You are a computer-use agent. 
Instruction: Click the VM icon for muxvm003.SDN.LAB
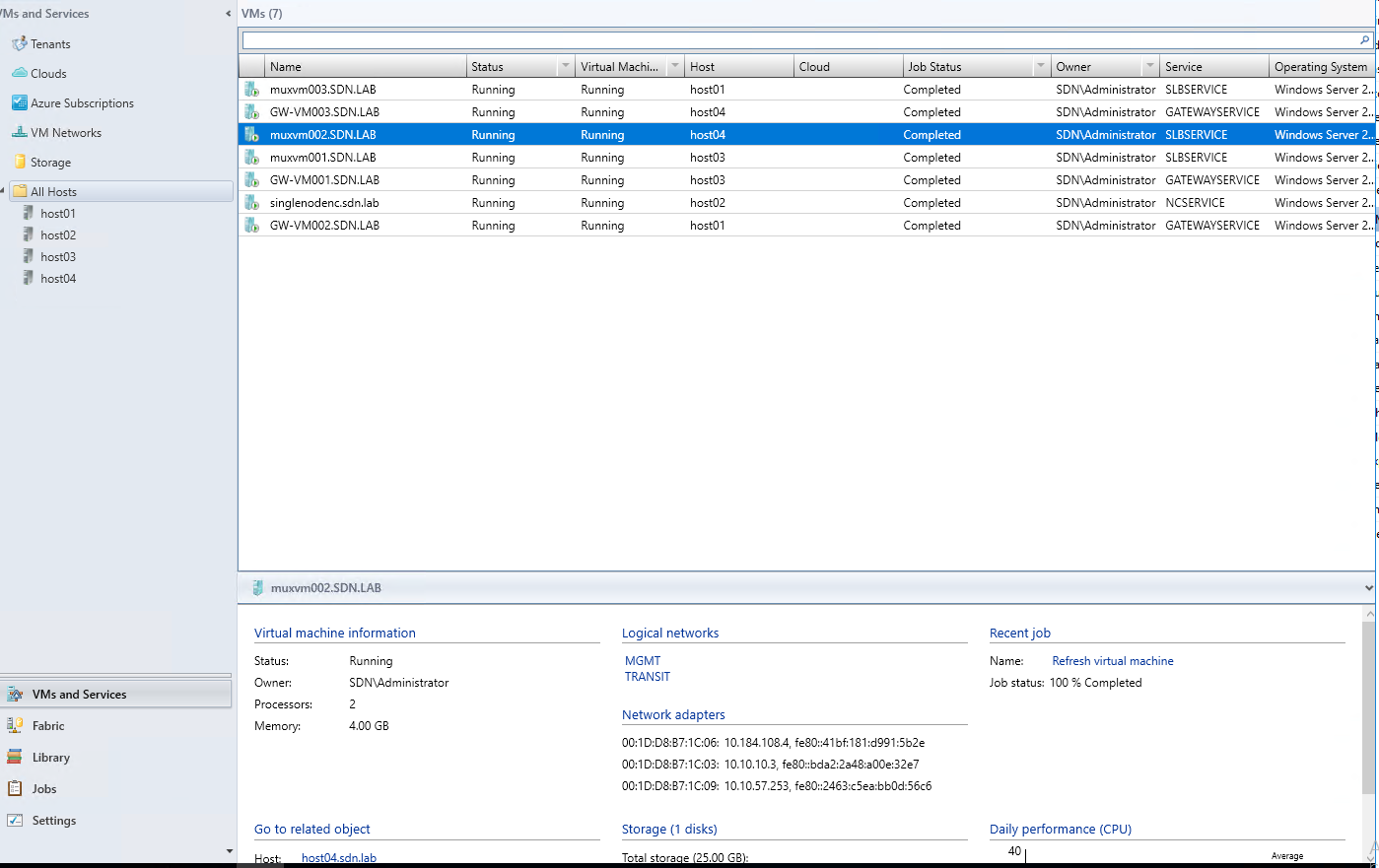click(x=252, y=89)
